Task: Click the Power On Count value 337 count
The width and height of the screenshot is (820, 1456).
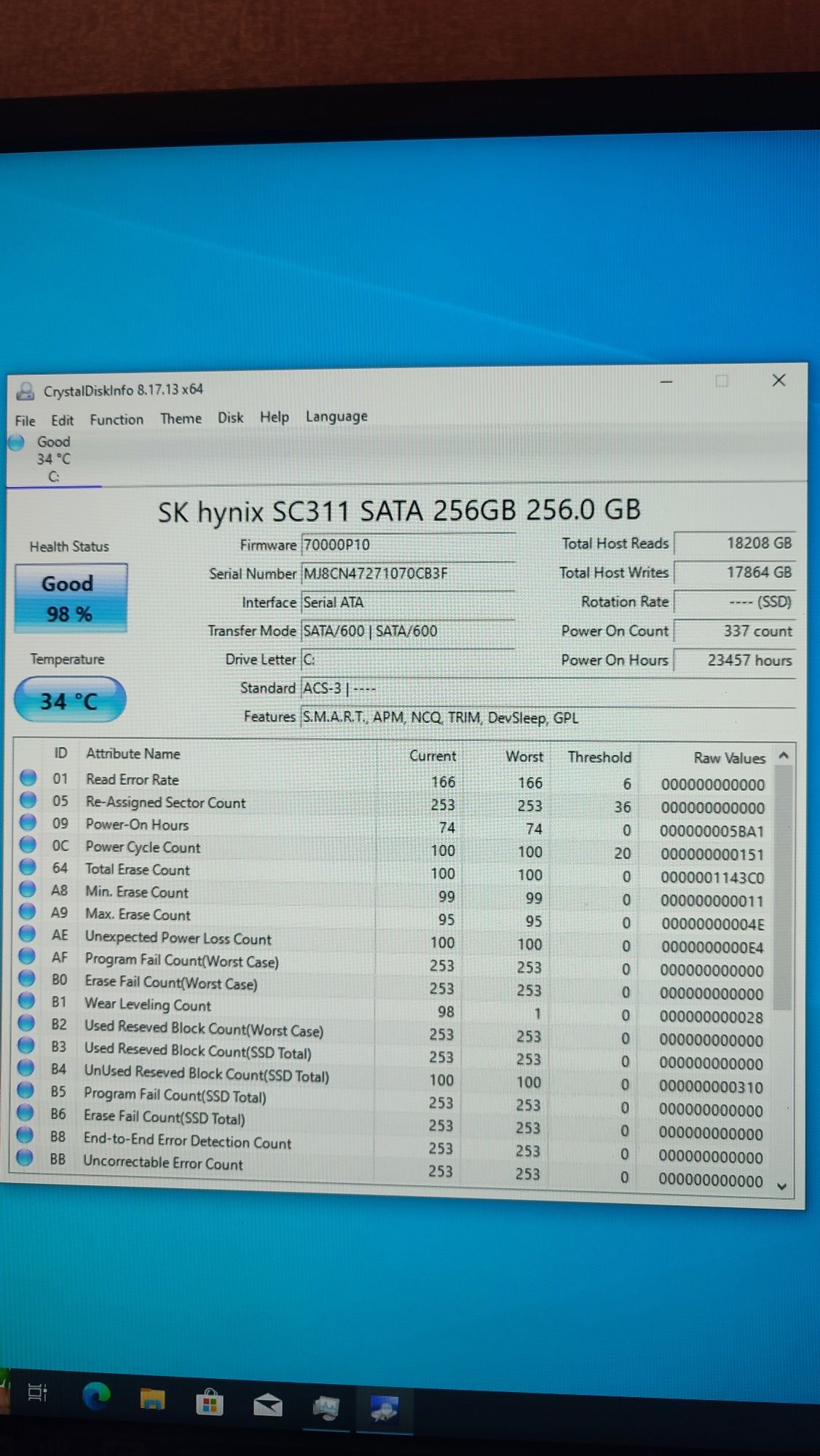Action: (734, 631)
